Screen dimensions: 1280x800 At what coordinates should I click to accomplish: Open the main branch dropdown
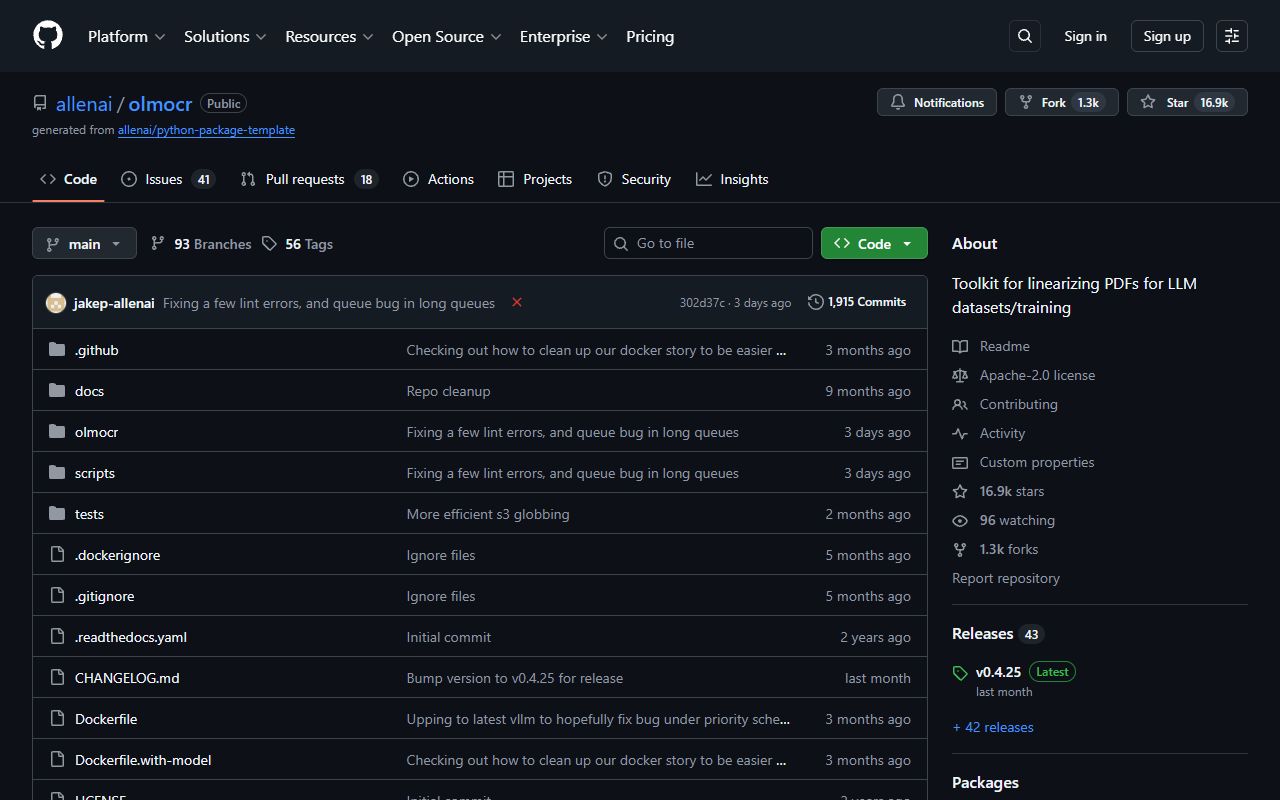point(84,243)
